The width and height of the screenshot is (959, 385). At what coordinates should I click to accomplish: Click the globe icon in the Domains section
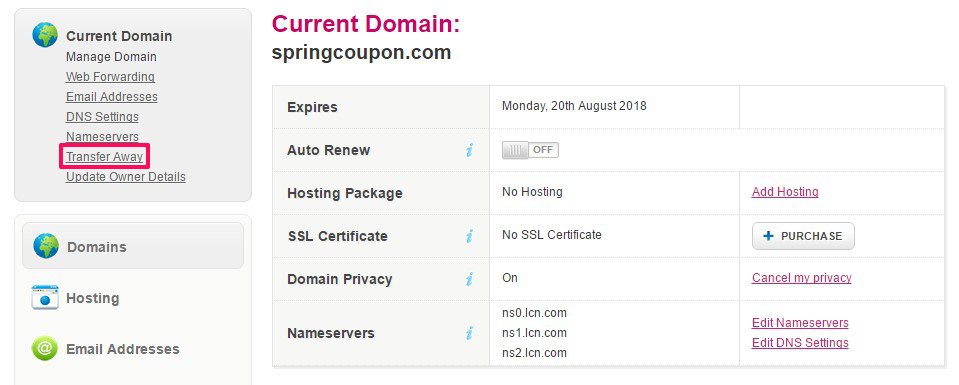pos(46,245)
